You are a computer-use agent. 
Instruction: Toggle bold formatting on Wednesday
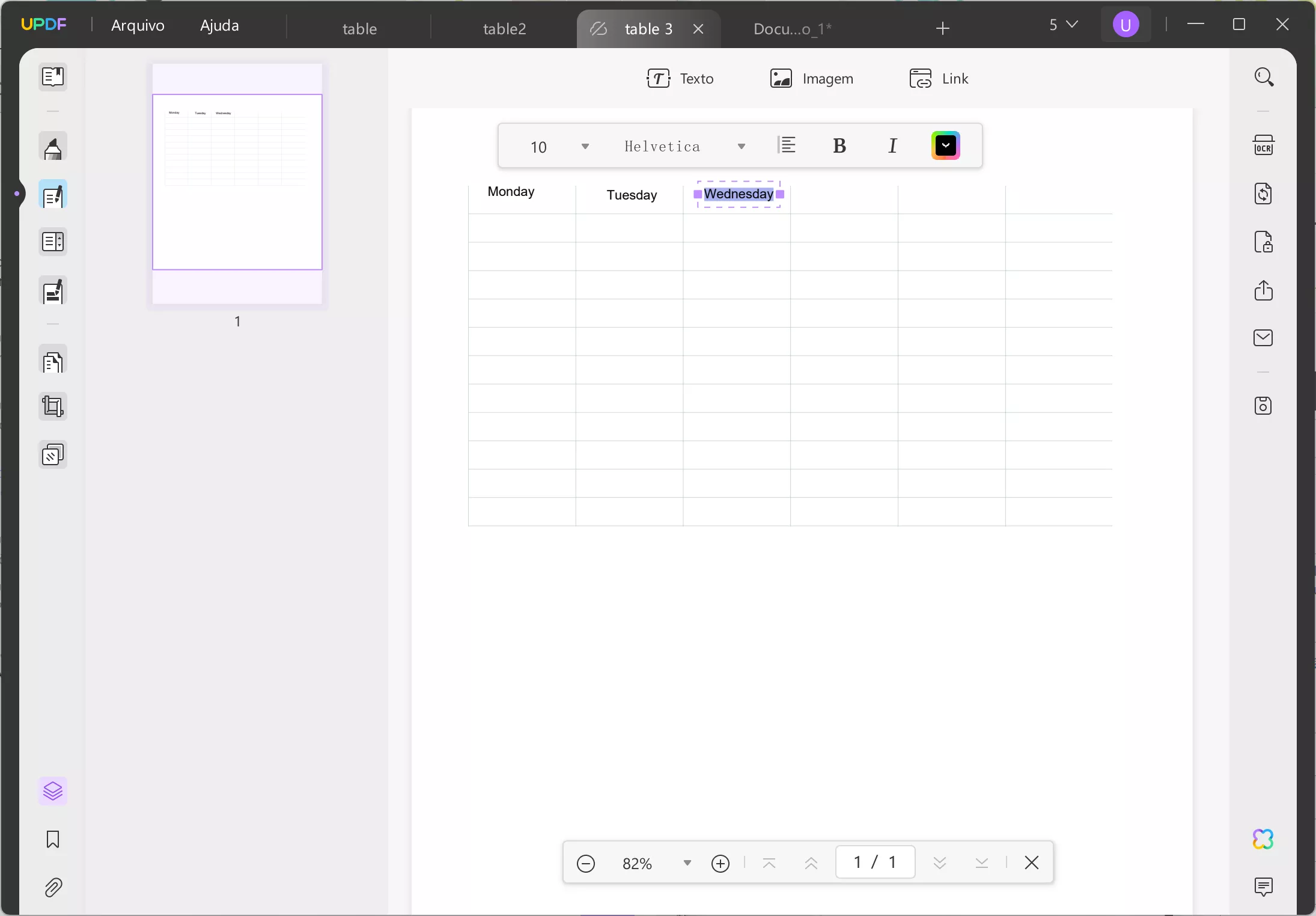pyautogui.click(x=839, y=145)
